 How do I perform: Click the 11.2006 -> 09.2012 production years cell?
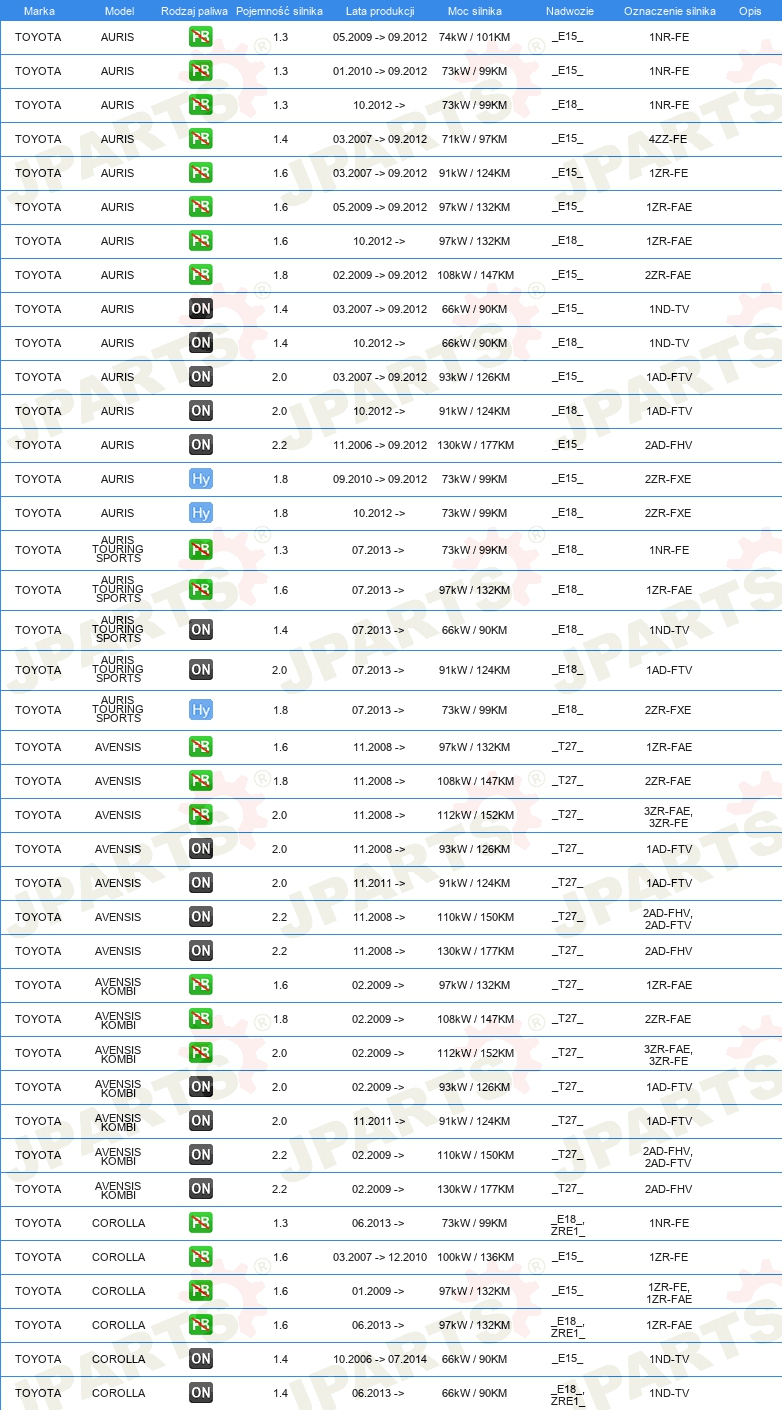click(x=380, y=445)
